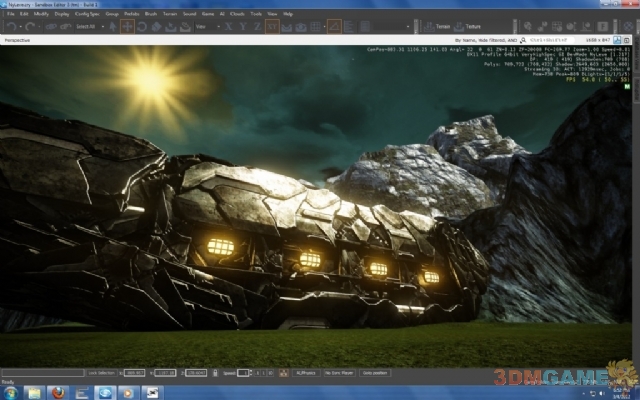Click the viewport search magnifier icon
The height and width of the screenshot is (400, 640).
pos(523,40)
